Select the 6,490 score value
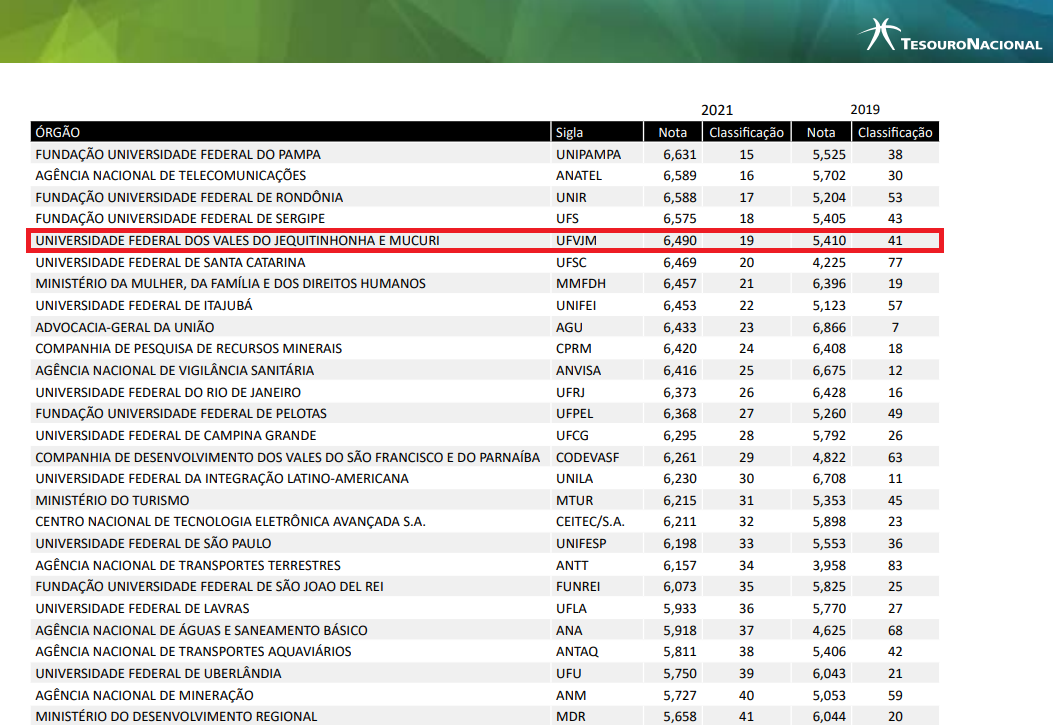The image size is (1053, 725). (679, 241)
